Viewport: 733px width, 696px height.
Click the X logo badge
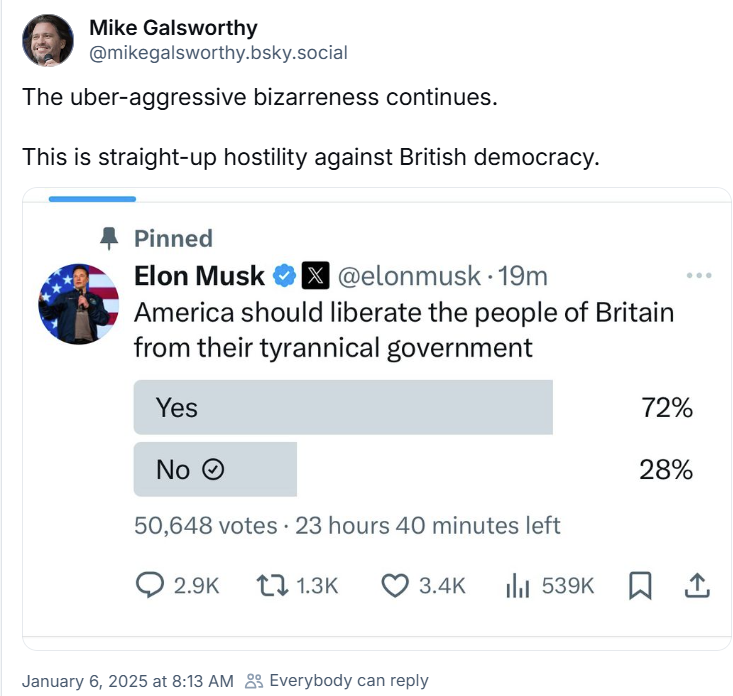(315, 275)
